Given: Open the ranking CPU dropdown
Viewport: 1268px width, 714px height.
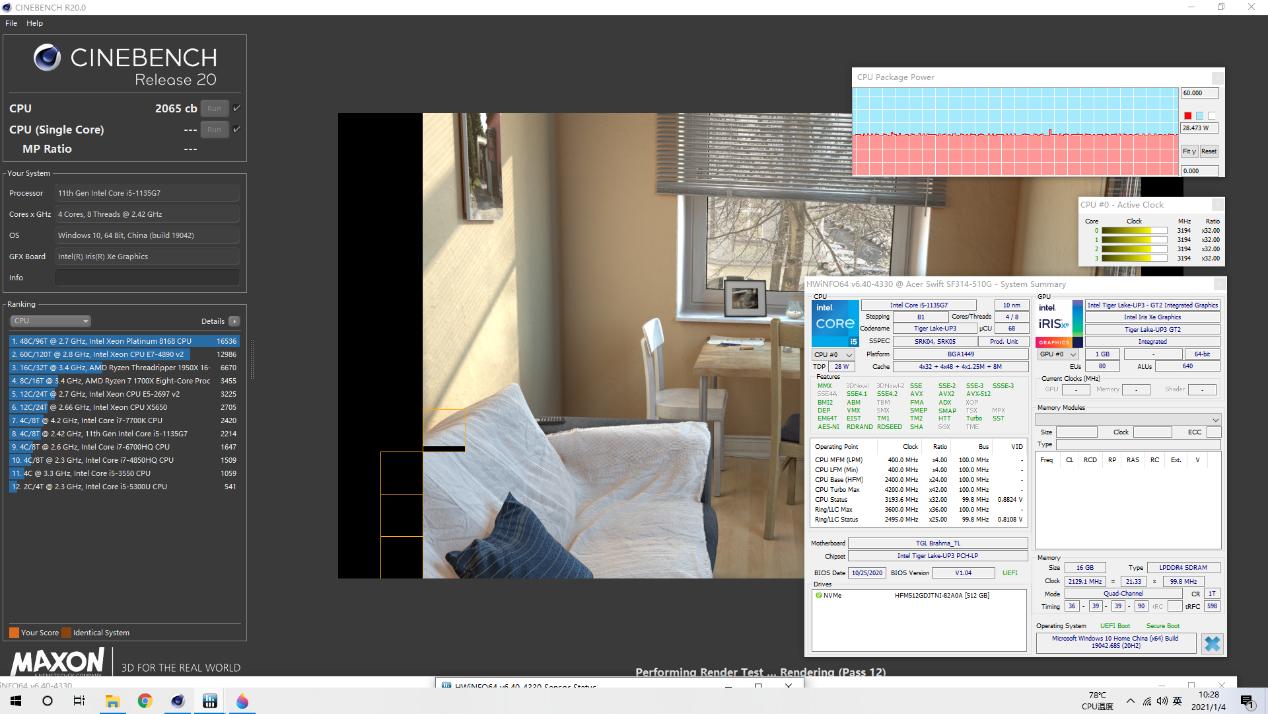Looking at the screenshot, I should click(50, 321).
